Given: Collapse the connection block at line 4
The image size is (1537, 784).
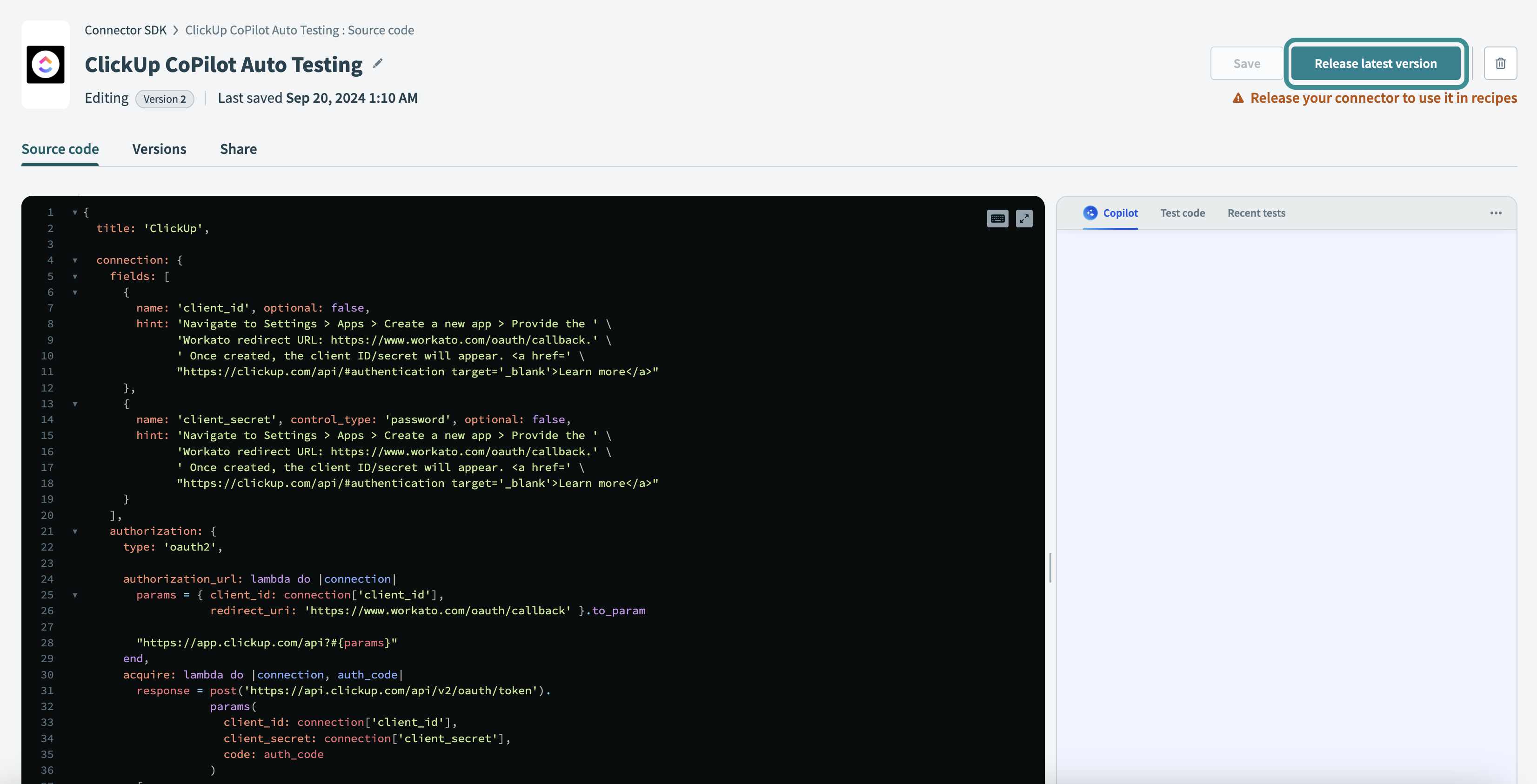Looking at the screenshot, I should click(x=75, y=260).
